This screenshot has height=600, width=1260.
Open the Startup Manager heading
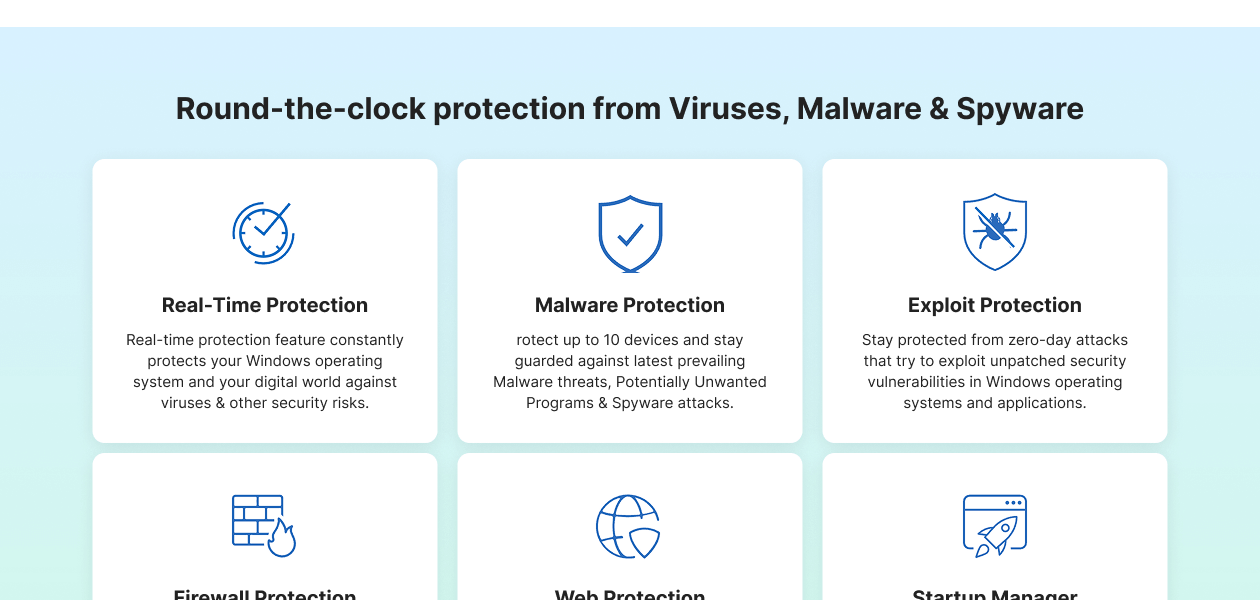(x=995, y=594)
